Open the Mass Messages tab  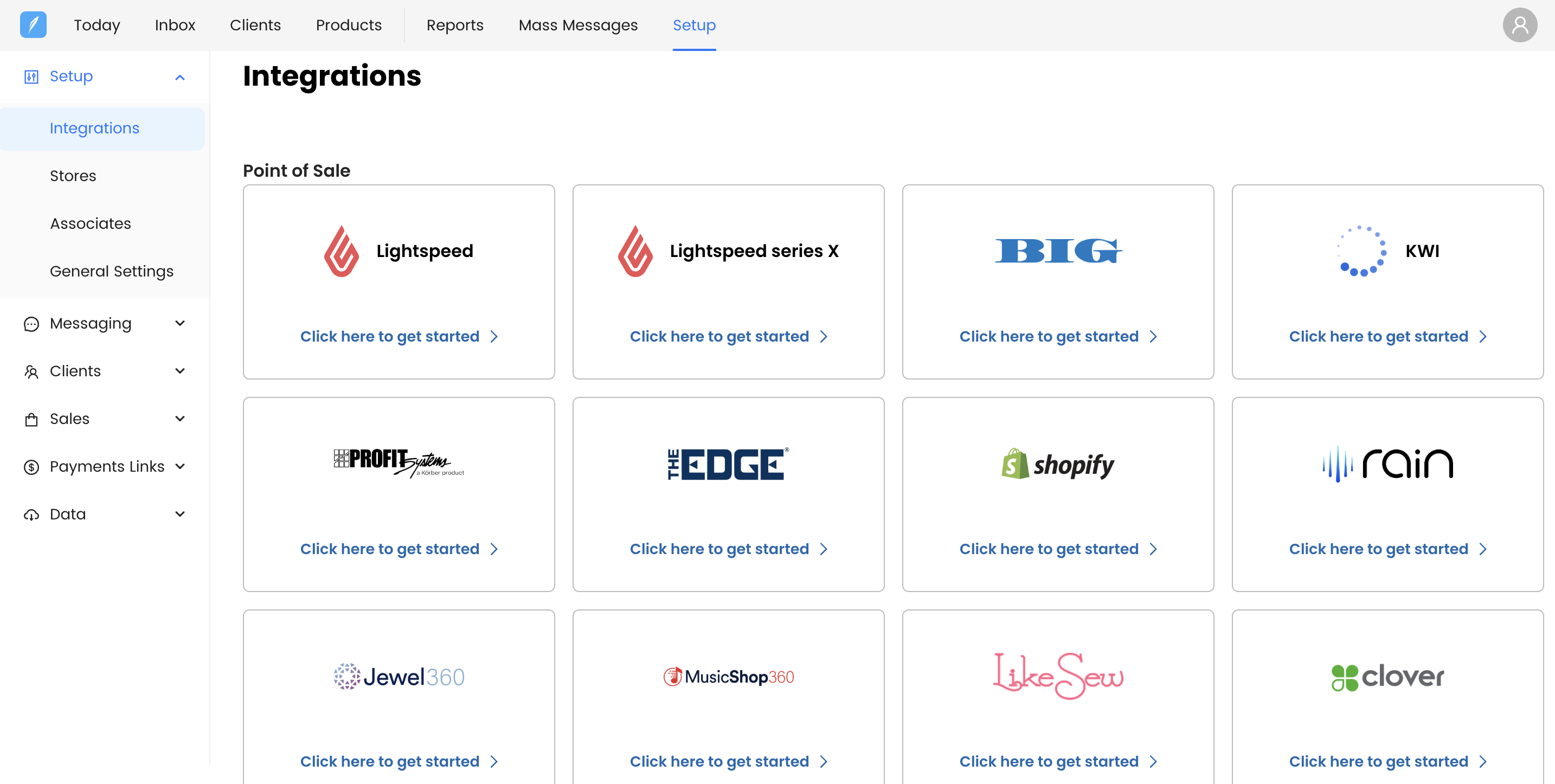pos(577,25)
